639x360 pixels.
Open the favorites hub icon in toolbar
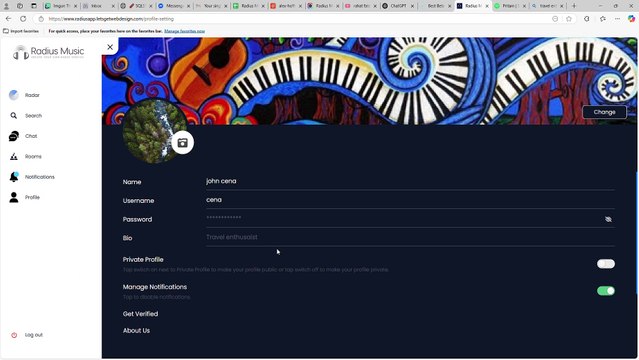pyautogui.click(x=603, y=19)
